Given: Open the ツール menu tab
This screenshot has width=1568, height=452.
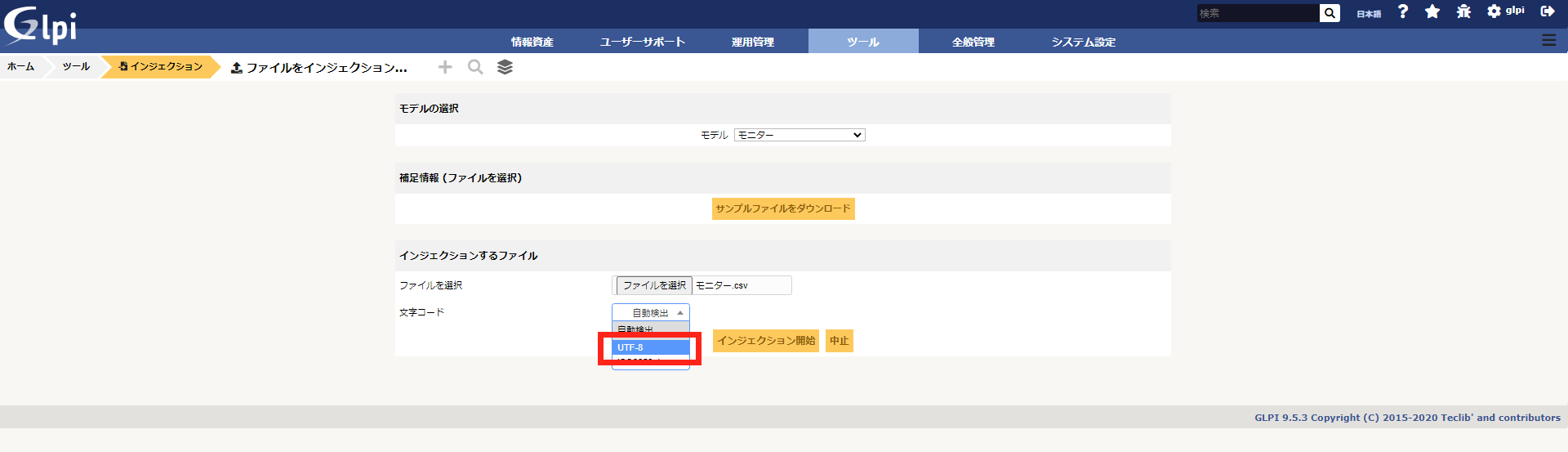Looking at the screenshot, I should click(x=862, y=42).
